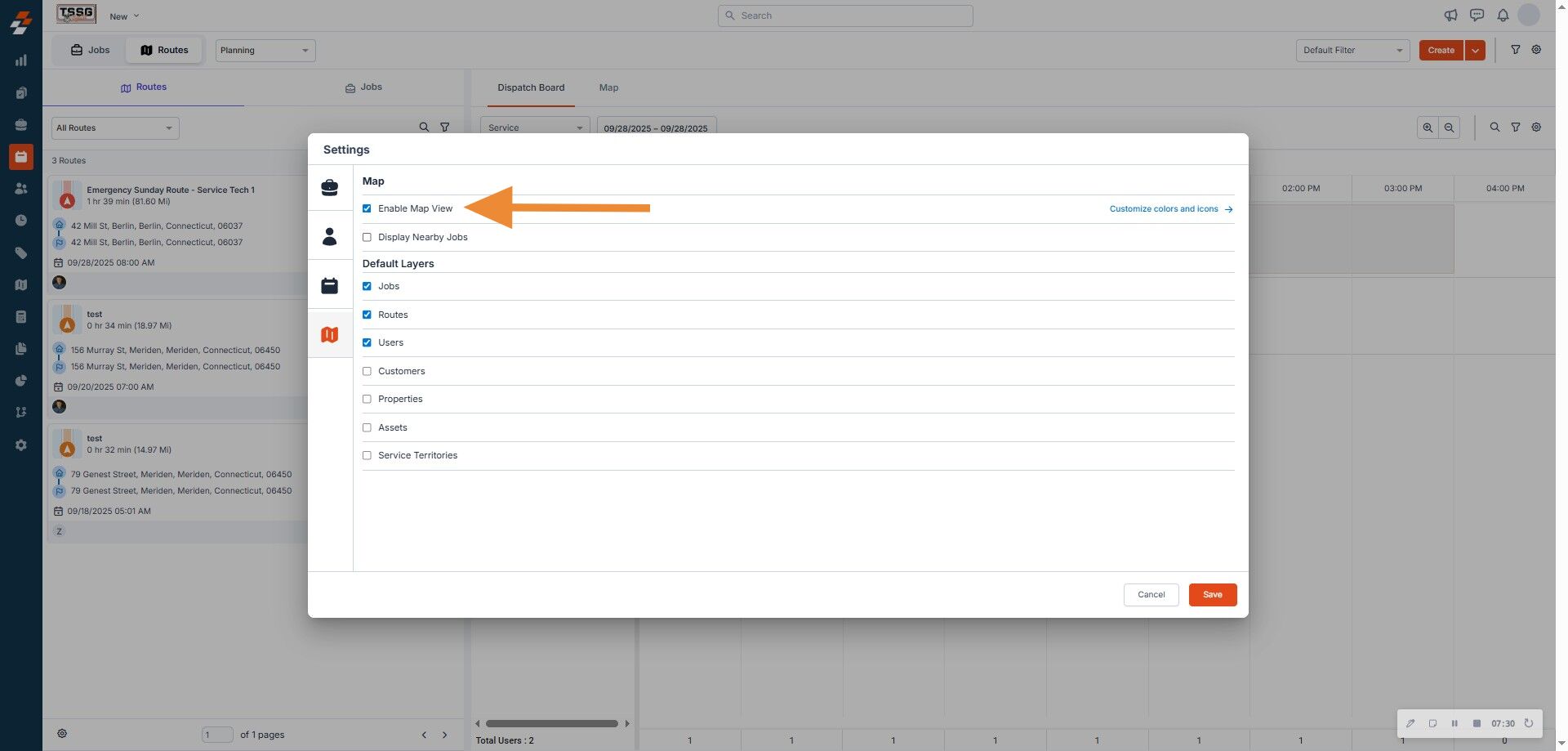
Task: Open the map icon in left sidebar
Action: (x=21, y=285)
